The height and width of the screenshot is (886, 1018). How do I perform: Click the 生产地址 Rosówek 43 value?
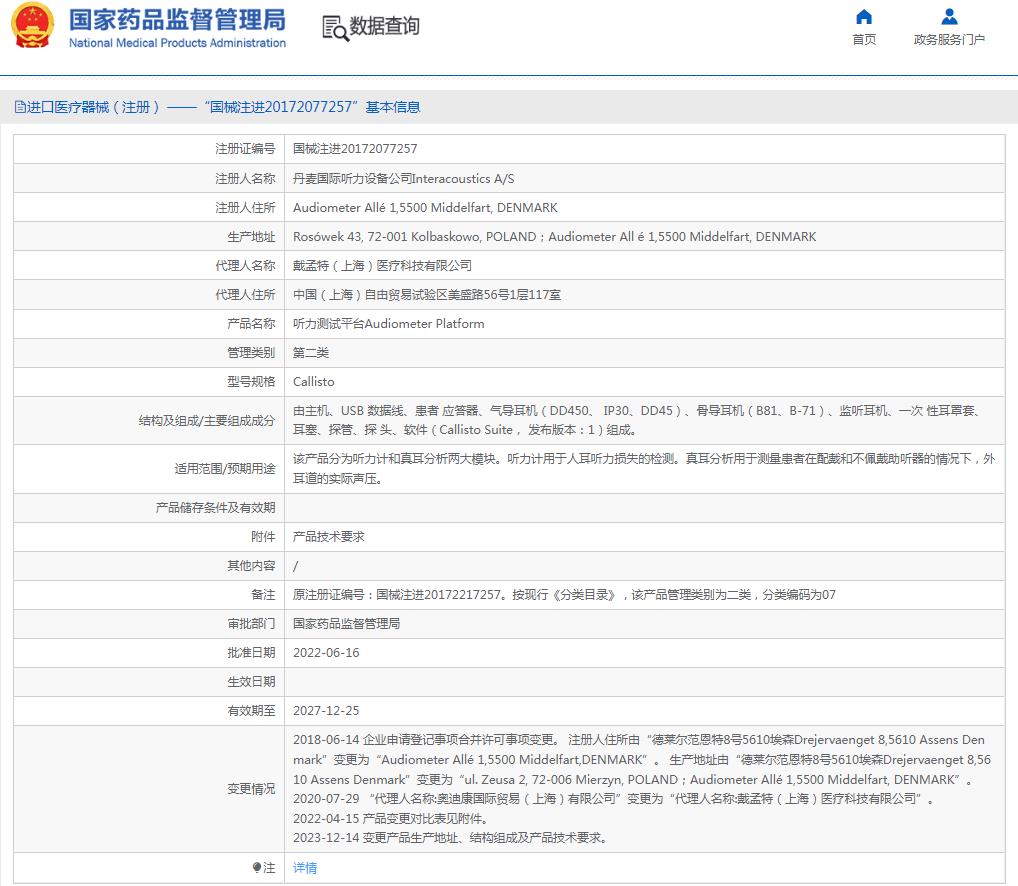(554, 237)
